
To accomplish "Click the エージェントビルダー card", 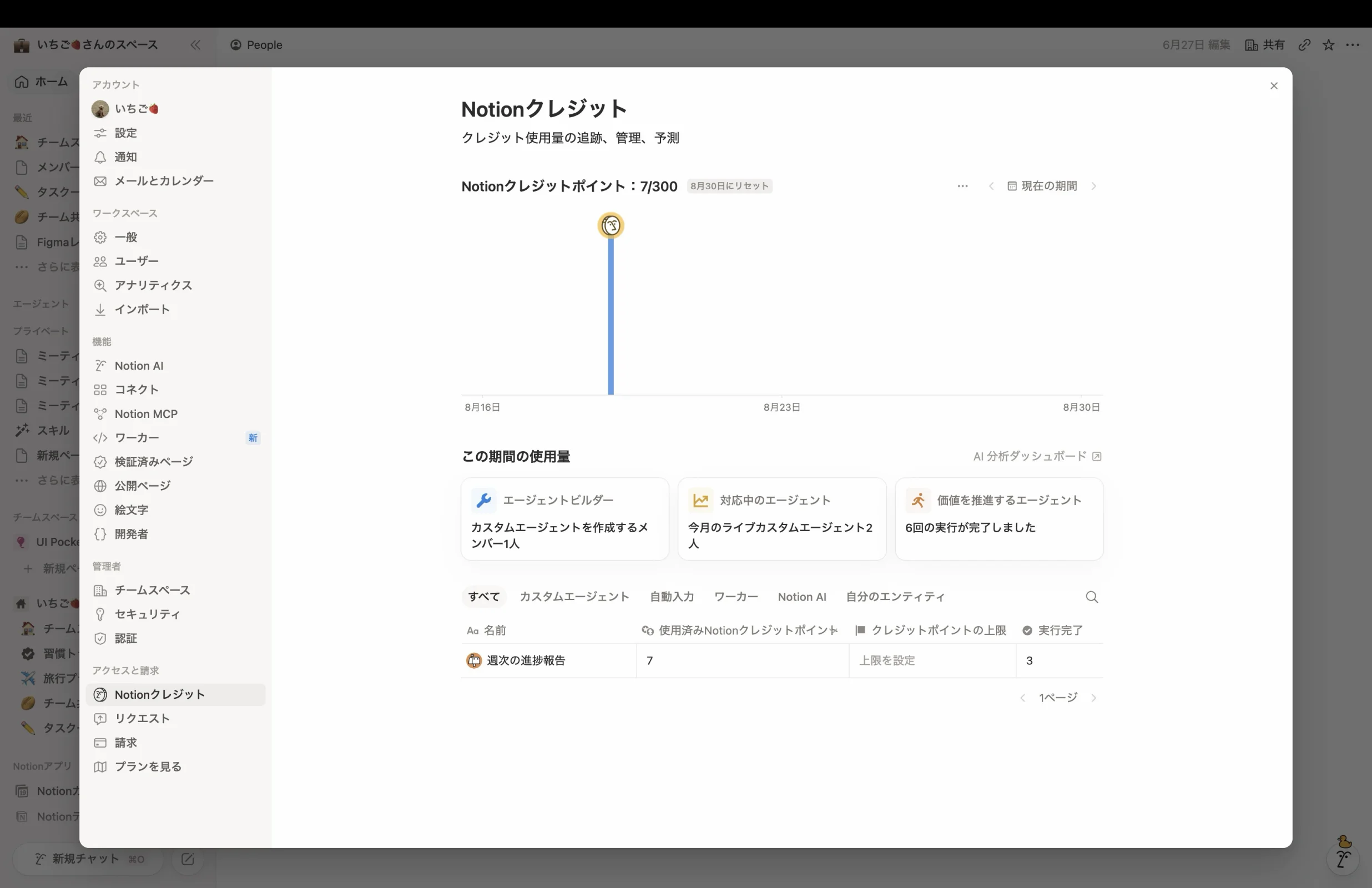I will pyautogui.click(x=564, y=519).
